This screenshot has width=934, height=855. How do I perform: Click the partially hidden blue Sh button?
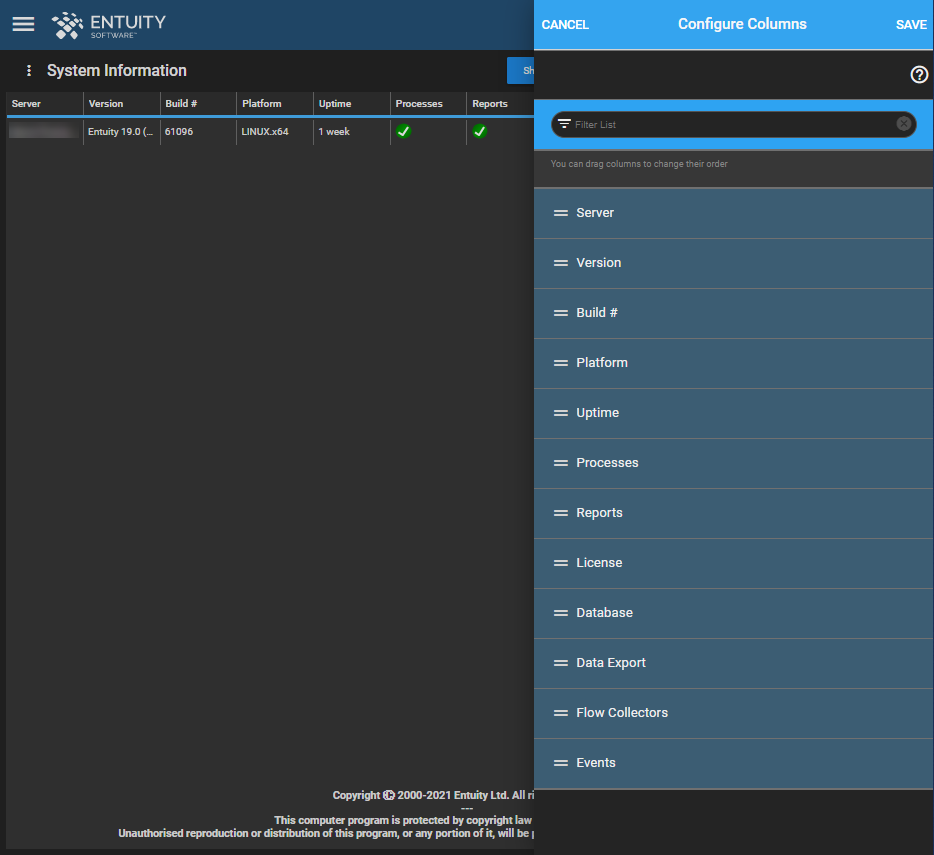[x=520, y=70]
